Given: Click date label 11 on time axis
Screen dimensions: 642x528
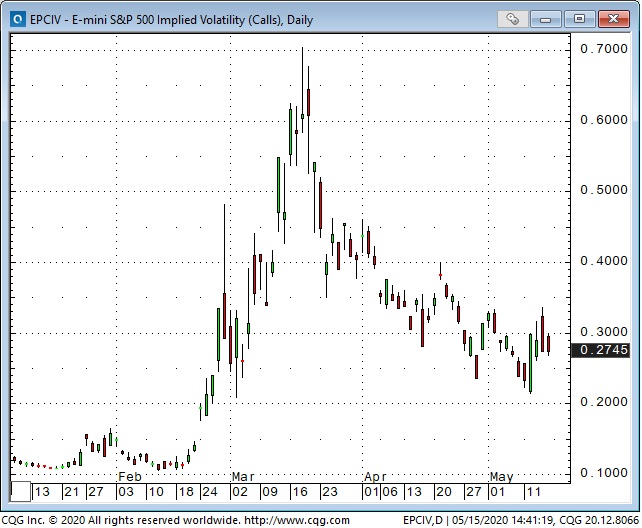Looking at the screenshot, I should (533, 492).
